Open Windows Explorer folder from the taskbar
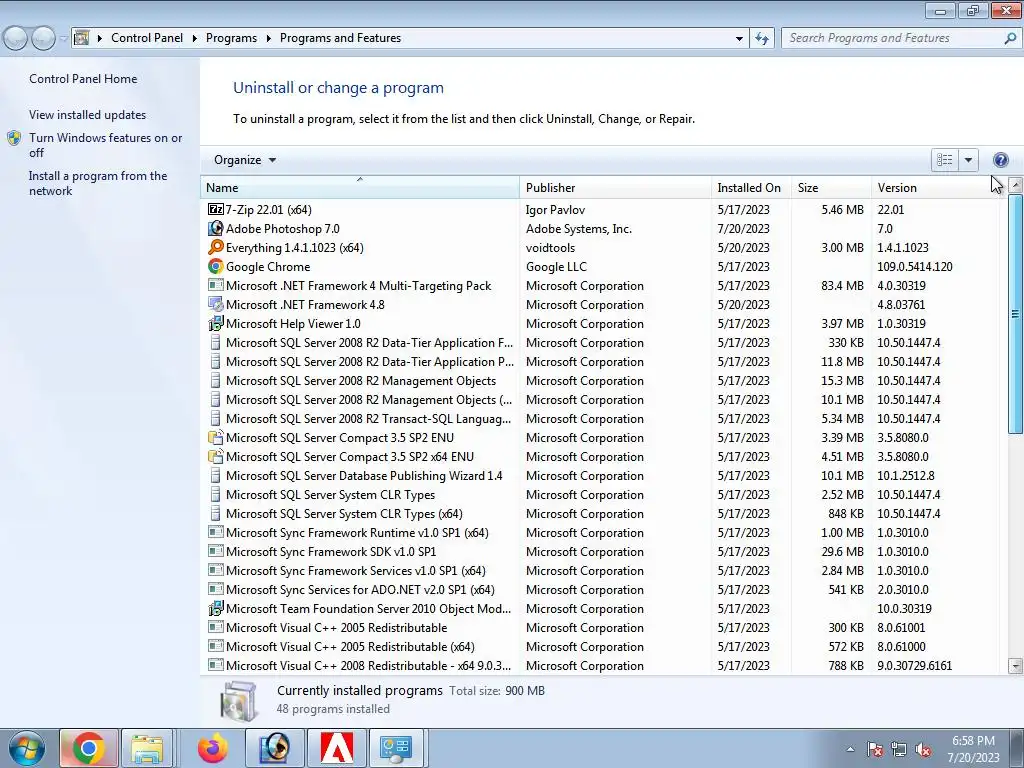Screen dimensions: 1024x768 pos(147,748)
